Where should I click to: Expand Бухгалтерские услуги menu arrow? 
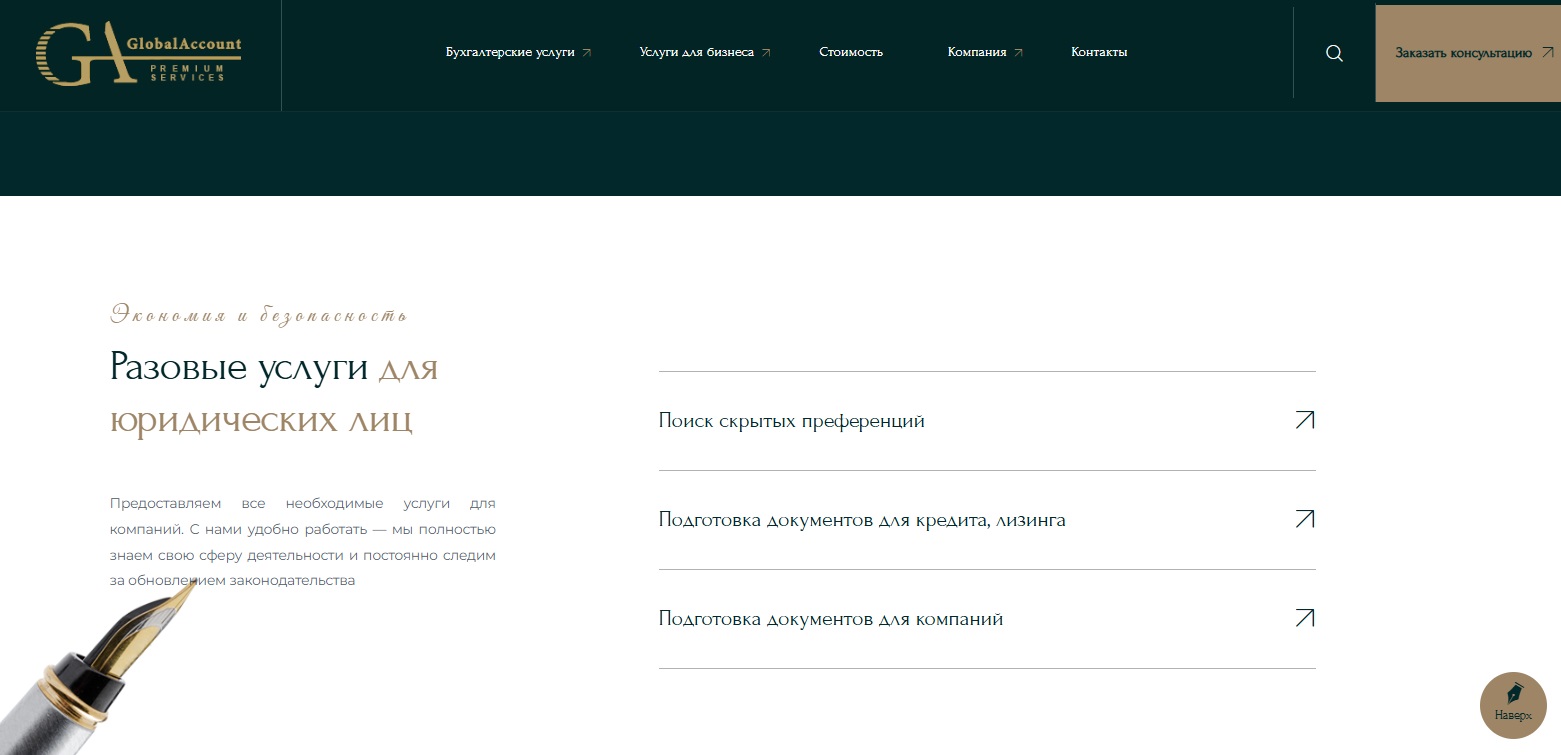(x=587, y=53)
